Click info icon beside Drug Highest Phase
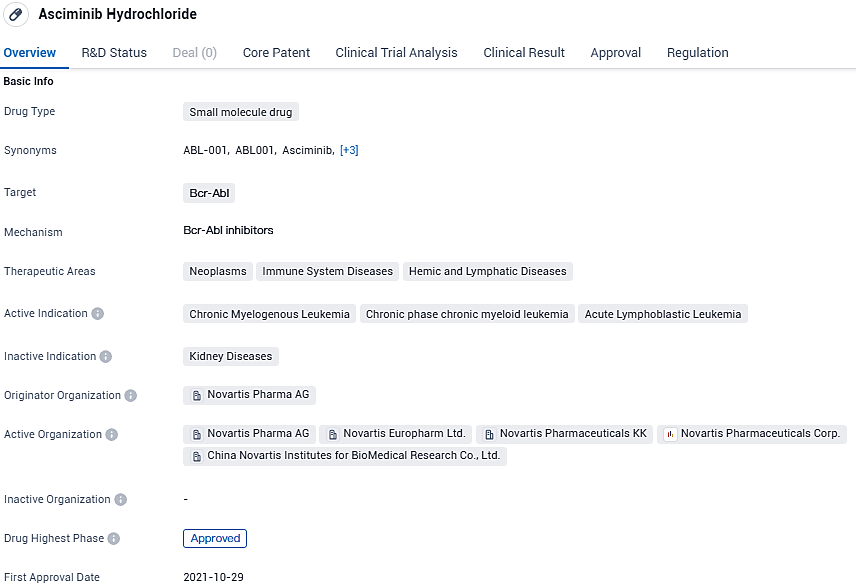The height and width of the screenshot is (588, 856). [114, 539]
